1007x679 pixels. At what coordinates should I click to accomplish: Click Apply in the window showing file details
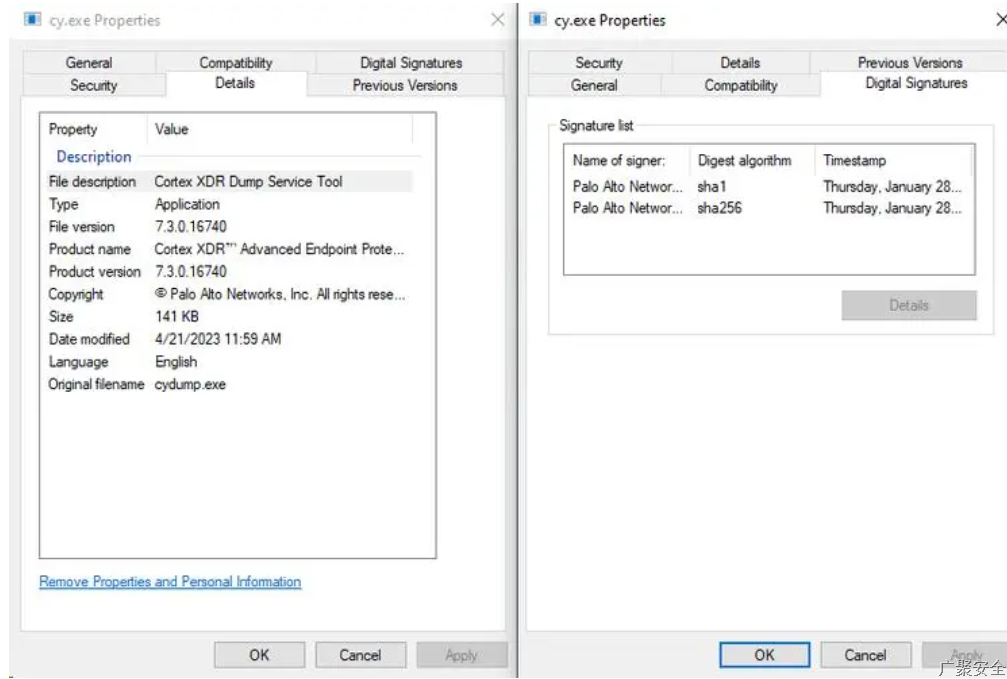[x=461, y=655]
